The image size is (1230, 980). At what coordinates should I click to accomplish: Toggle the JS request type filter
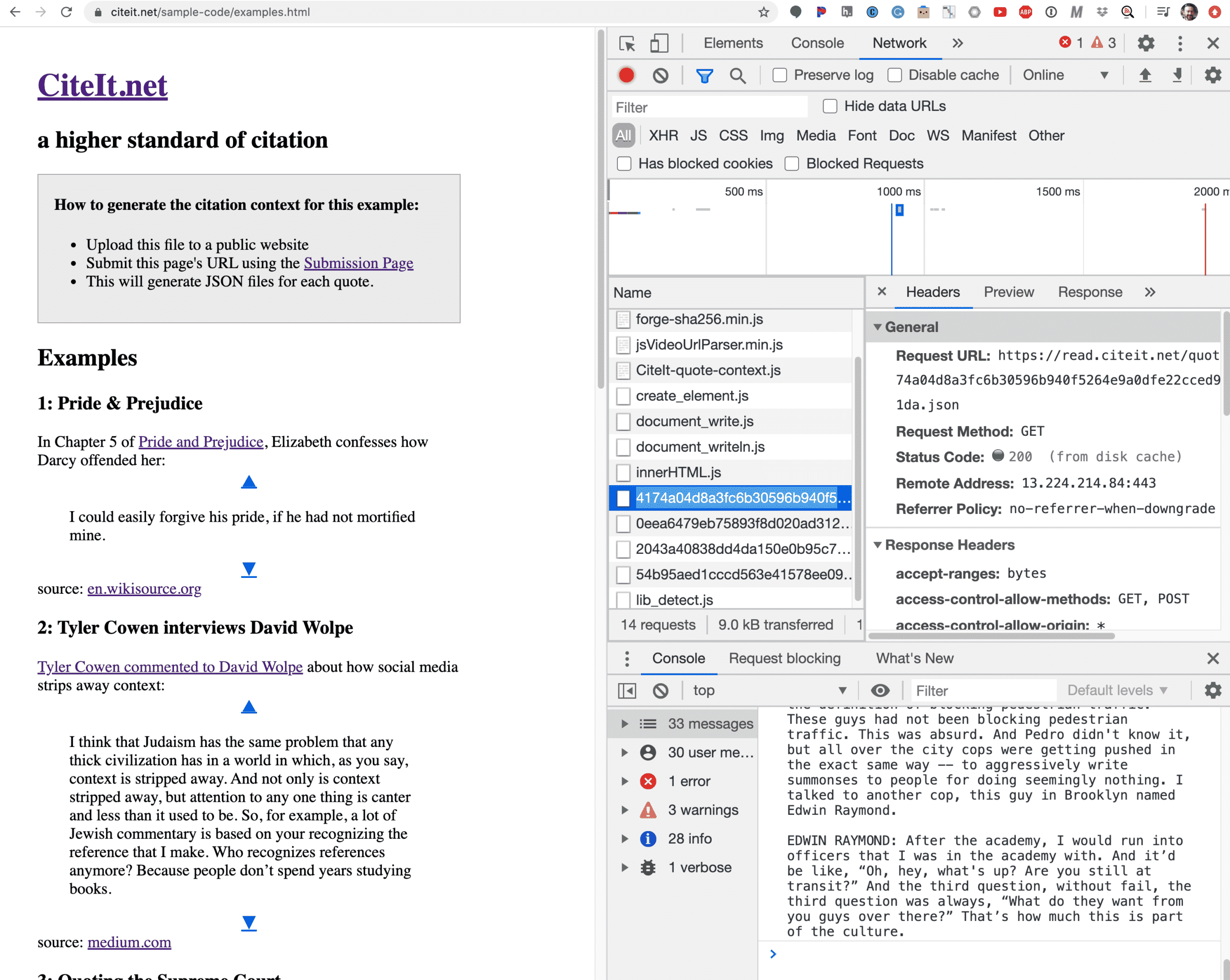click(698, 136)
